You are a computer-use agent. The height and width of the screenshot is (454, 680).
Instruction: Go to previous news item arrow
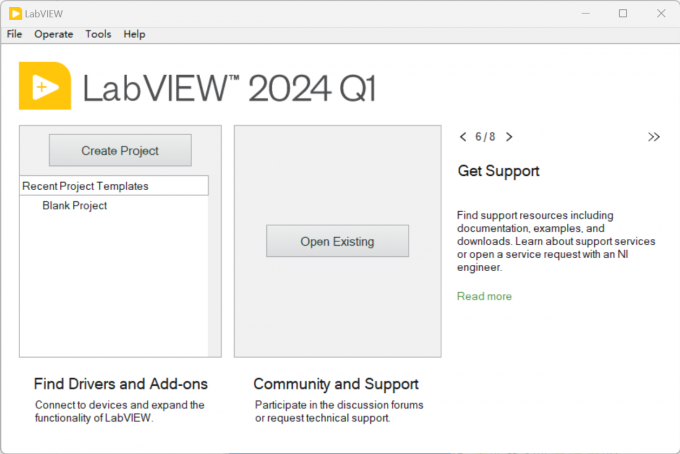click(463, 137)
